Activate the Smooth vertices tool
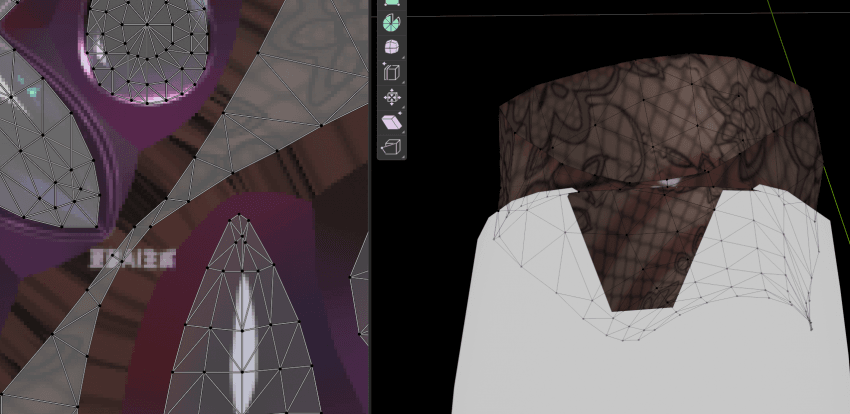Image resolution: width=850 pixels, height=414 pixels. 391,47
